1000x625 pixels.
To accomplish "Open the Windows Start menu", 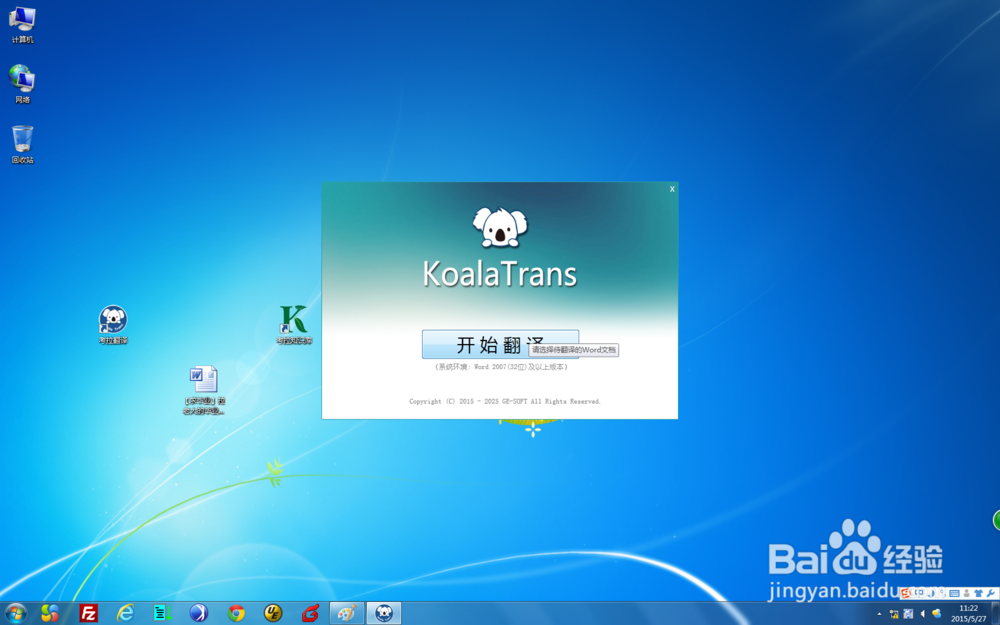I will tap(15, 614).
